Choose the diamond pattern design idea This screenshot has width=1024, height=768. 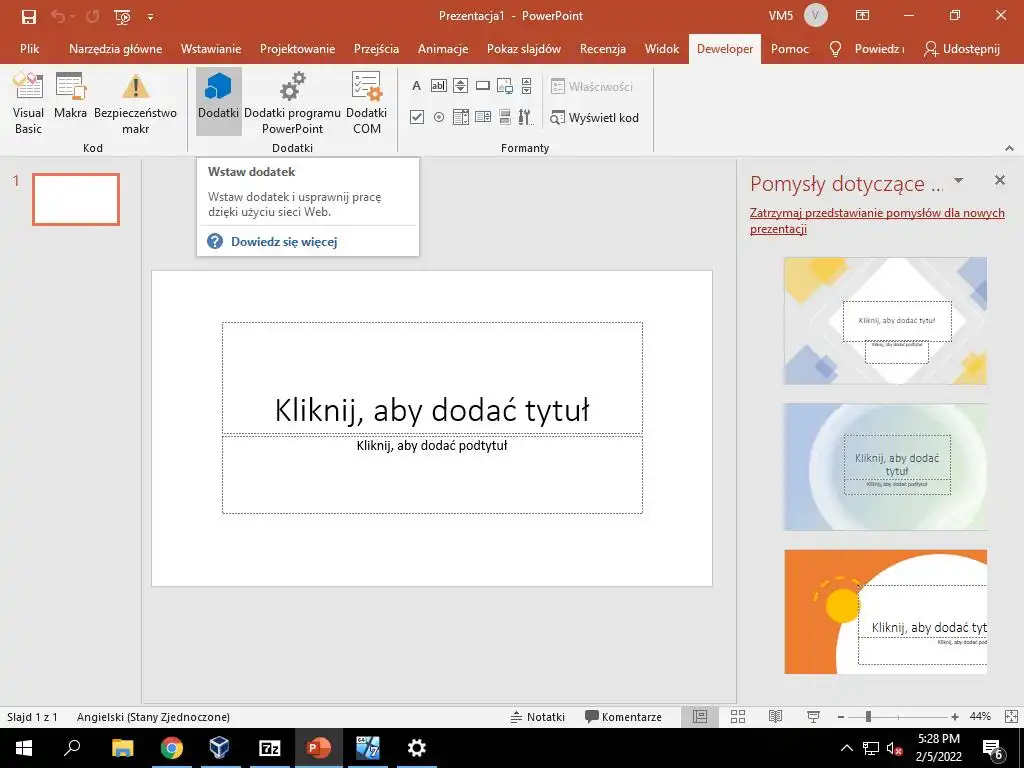click(x=885, y=321)
